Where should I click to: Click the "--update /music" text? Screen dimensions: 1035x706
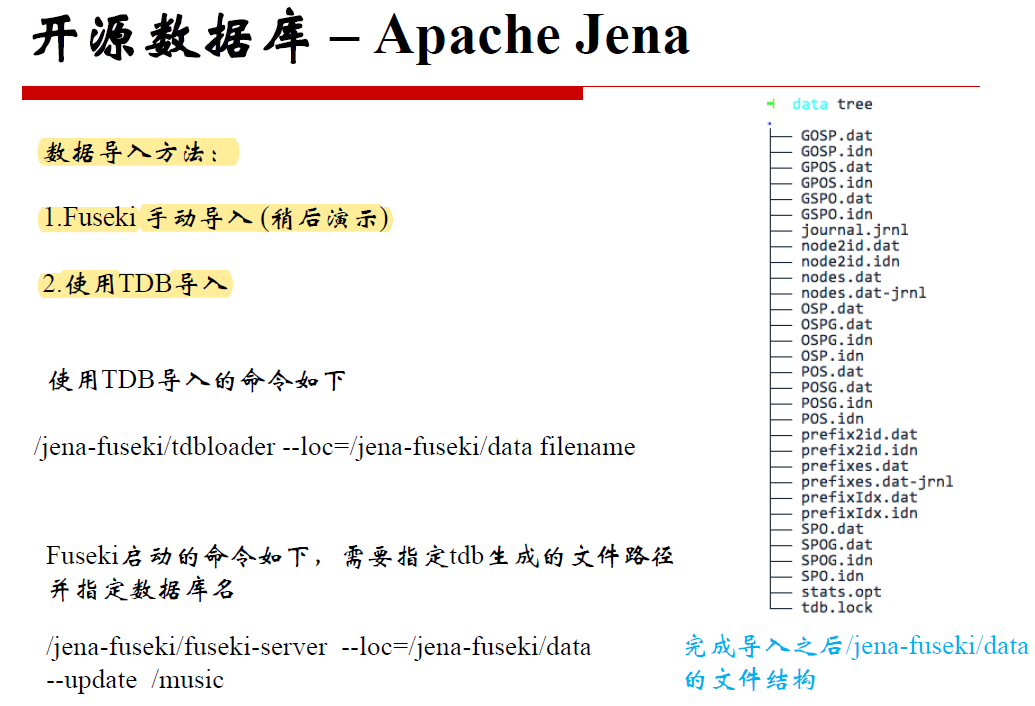tap(135, 680)
